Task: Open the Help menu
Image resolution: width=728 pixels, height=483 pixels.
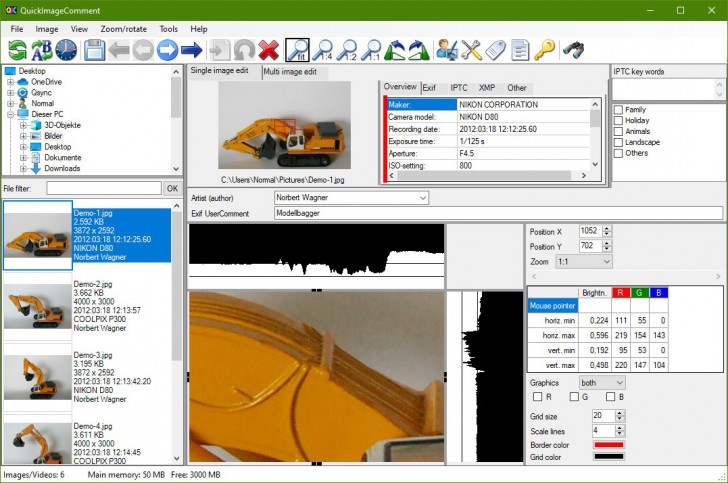Action: pyautogui.click(x=199, y=29)
